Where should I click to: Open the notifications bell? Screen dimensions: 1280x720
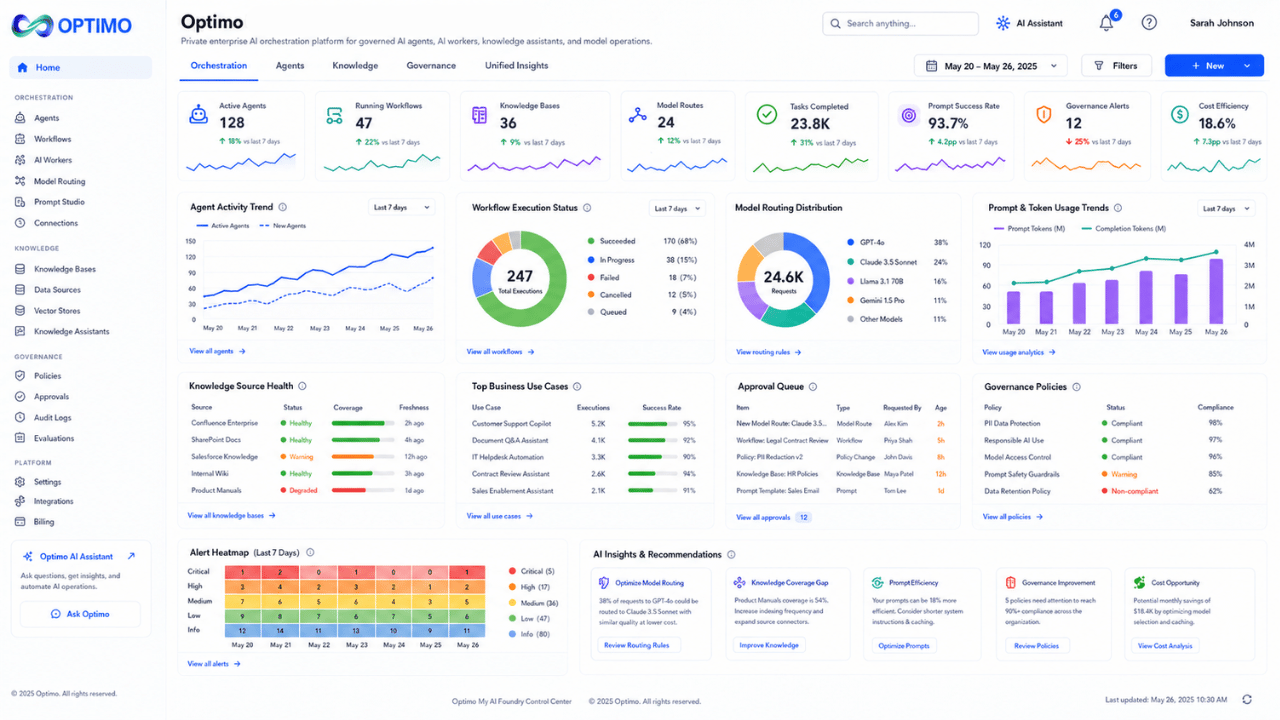click(1106, 23)
